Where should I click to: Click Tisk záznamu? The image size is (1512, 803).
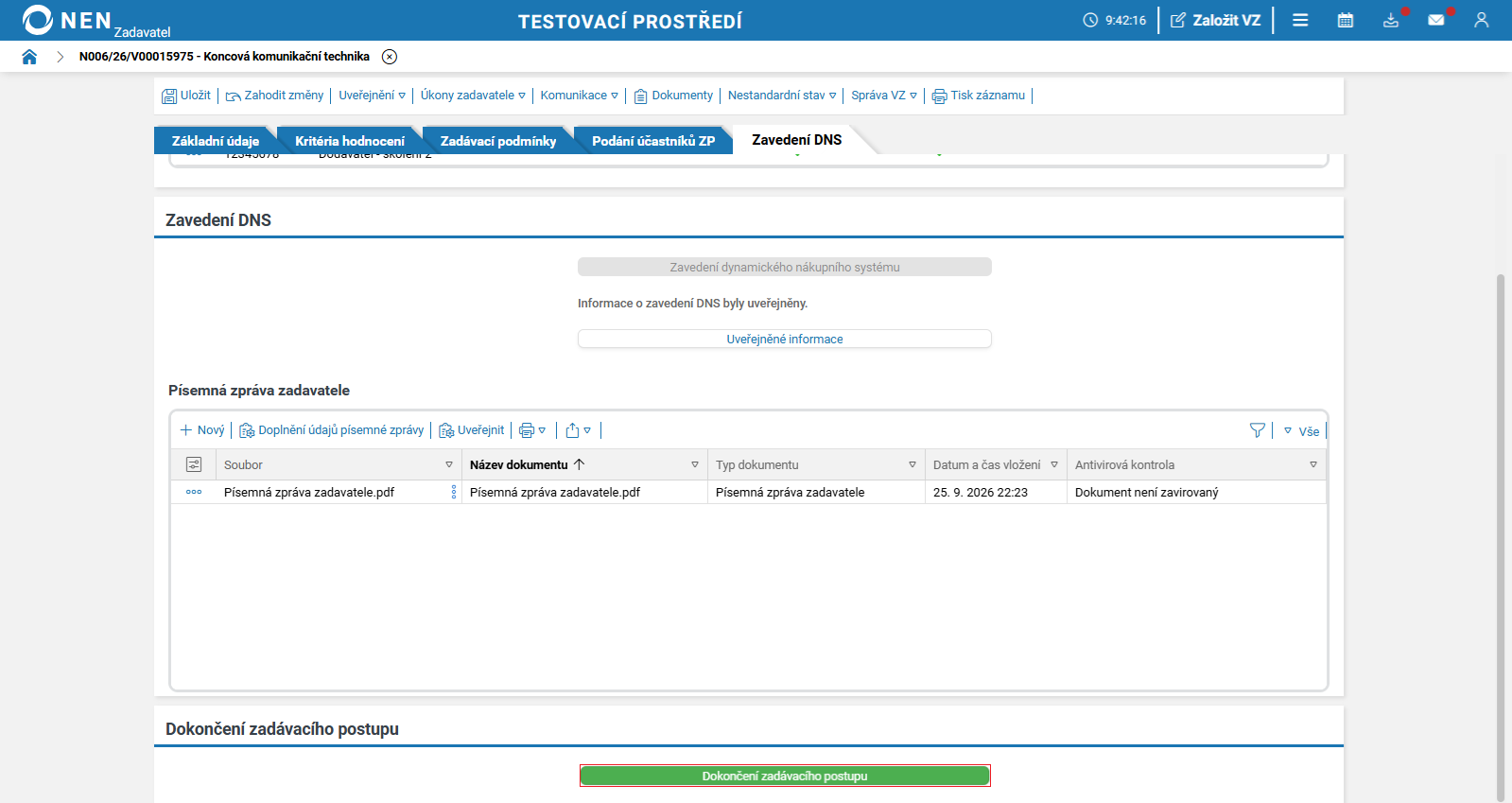tap(979, 96)
